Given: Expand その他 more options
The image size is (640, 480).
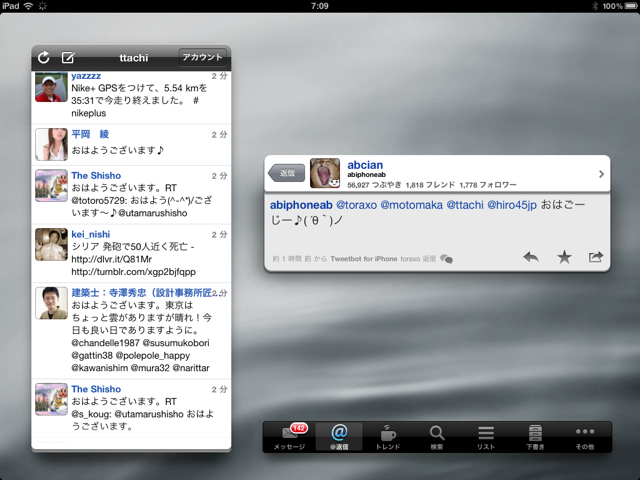Looking at the screenshot, I should [585, 437].
